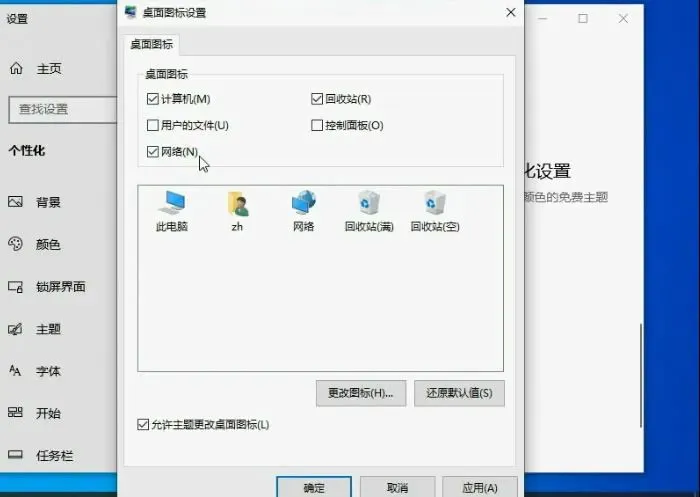Maximize the Settings window
This screenshot has height=497, width=700.
pos(583,18)
